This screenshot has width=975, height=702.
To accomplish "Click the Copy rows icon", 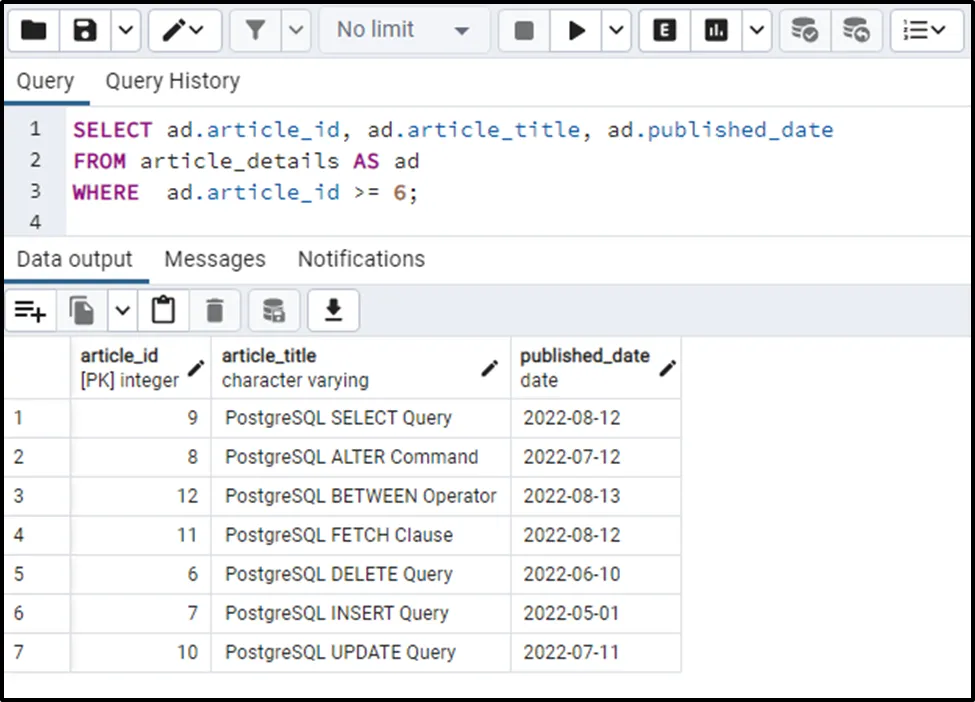I will point(82,310).
